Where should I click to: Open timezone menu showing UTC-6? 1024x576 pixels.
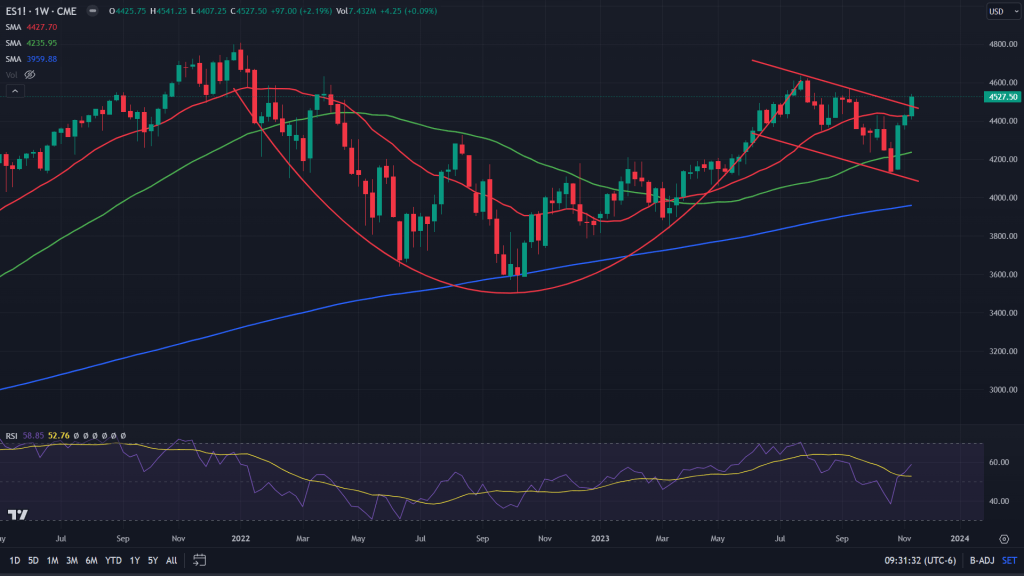pos(931,560)
